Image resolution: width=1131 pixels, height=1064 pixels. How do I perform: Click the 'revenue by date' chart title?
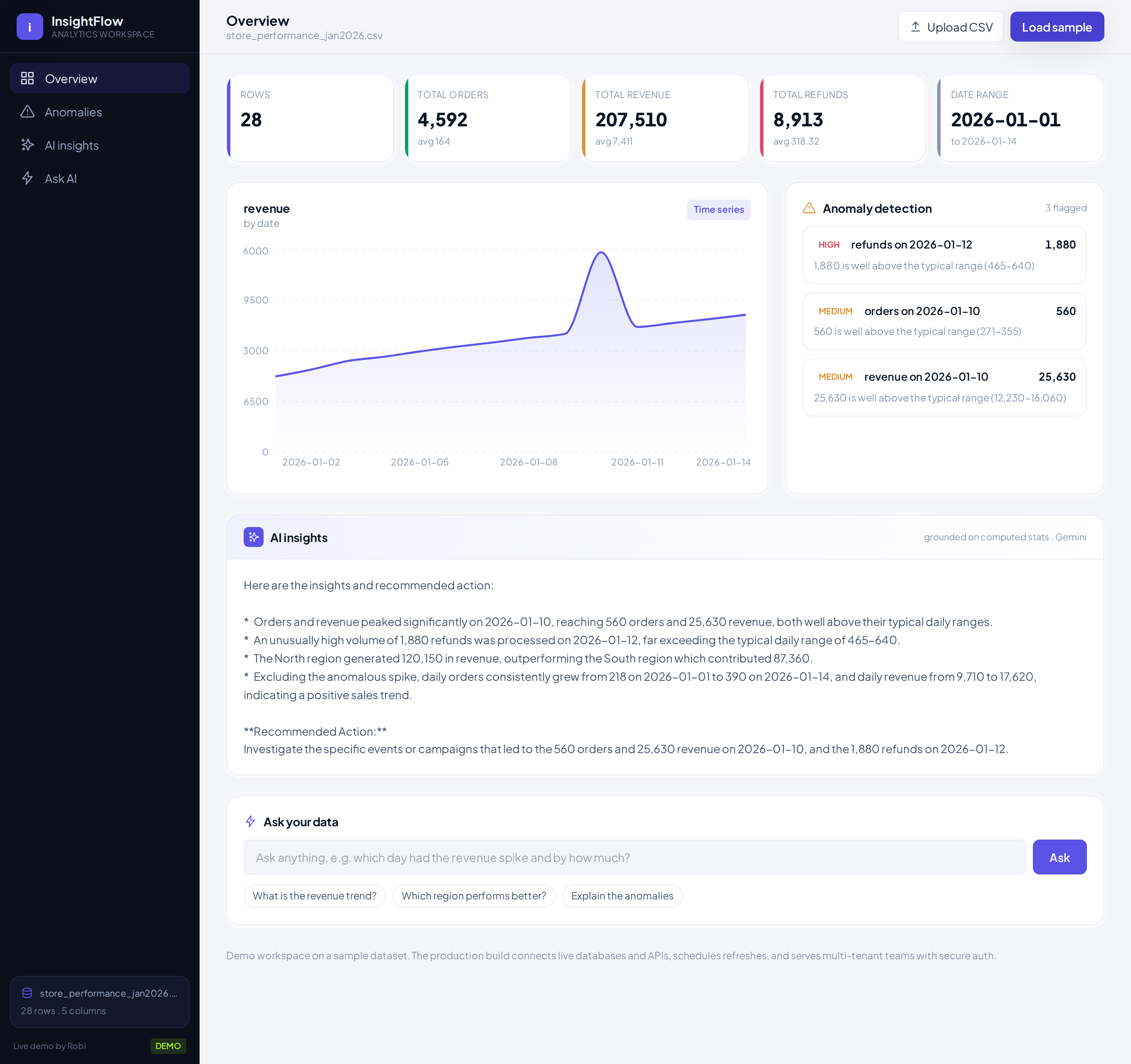coord(266,215)
